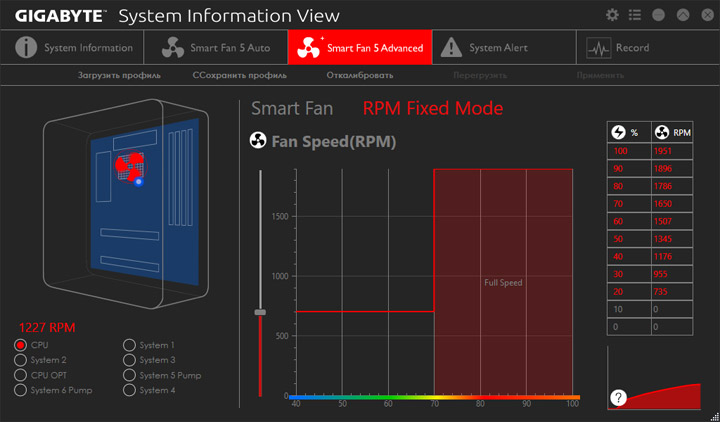This screenshot has height=422, width=720.
Task: Open the System Alert tab
Action: [x=504, y=47]
